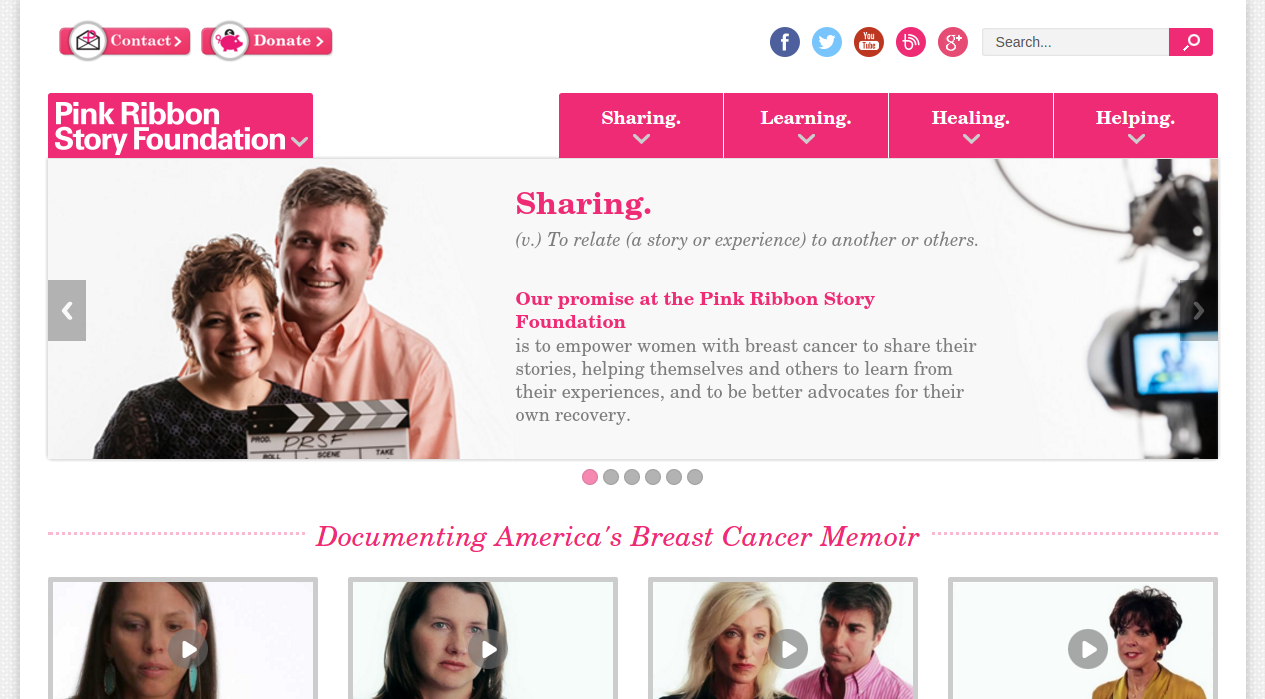The image size is (1265, 699).
Task: Open the Healing. navigation tab
Action: [x=971, y=126]
